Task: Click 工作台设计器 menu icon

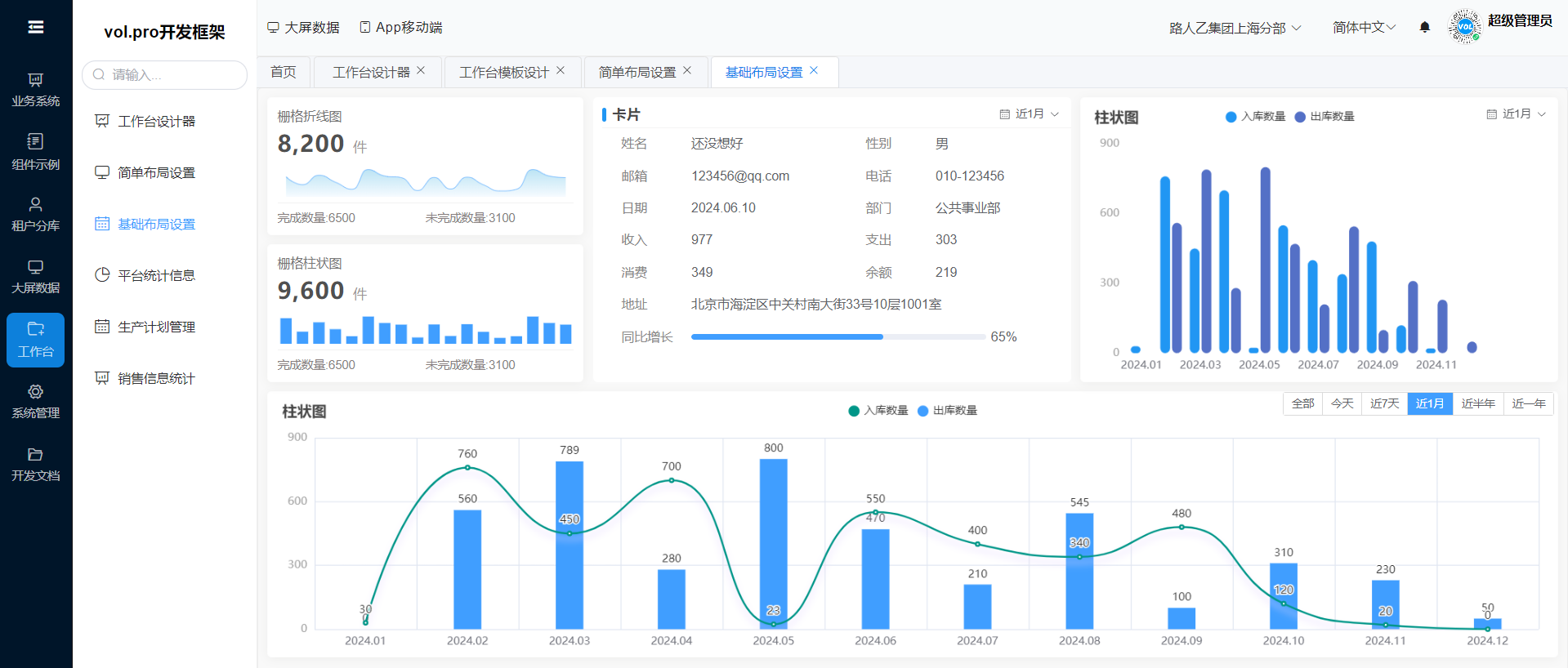Action: click(x=102, y=121)
